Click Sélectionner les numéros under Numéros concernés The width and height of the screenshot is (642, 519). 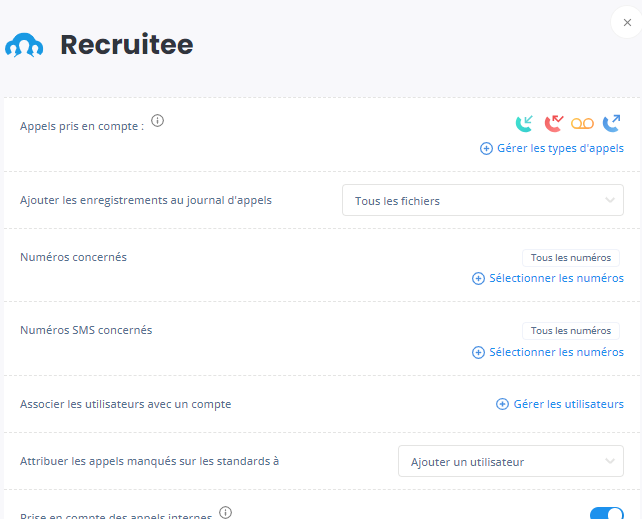coord(556,278)
